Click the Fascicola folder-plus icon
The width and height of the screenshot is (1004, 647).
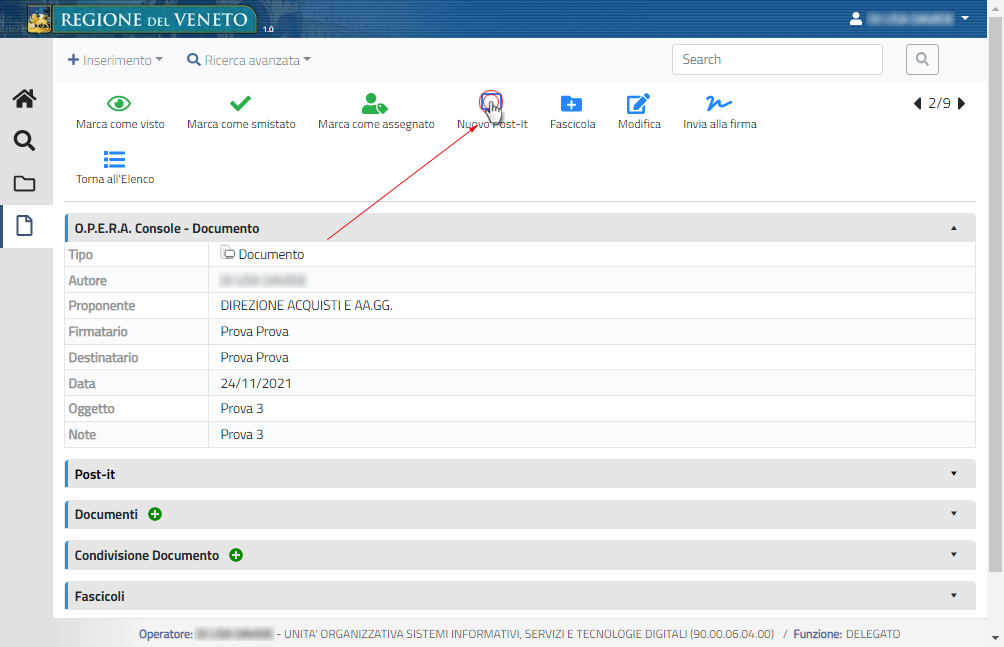571,103
